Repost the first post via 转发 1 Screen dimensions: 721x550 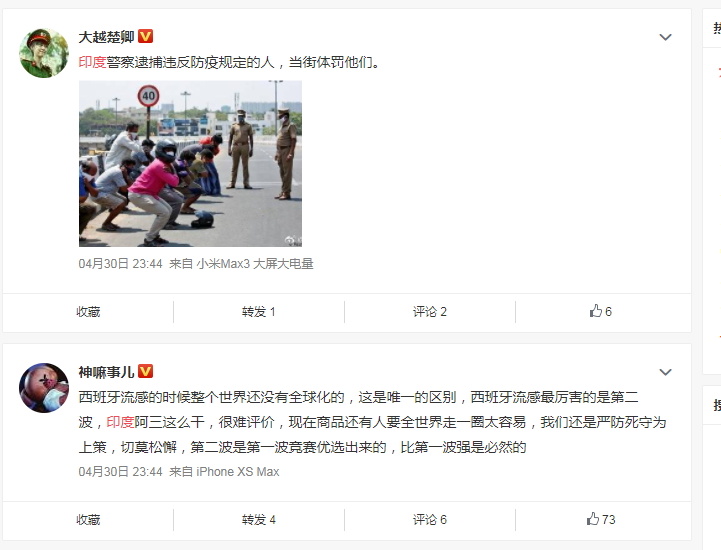click(x=258, y=312)
